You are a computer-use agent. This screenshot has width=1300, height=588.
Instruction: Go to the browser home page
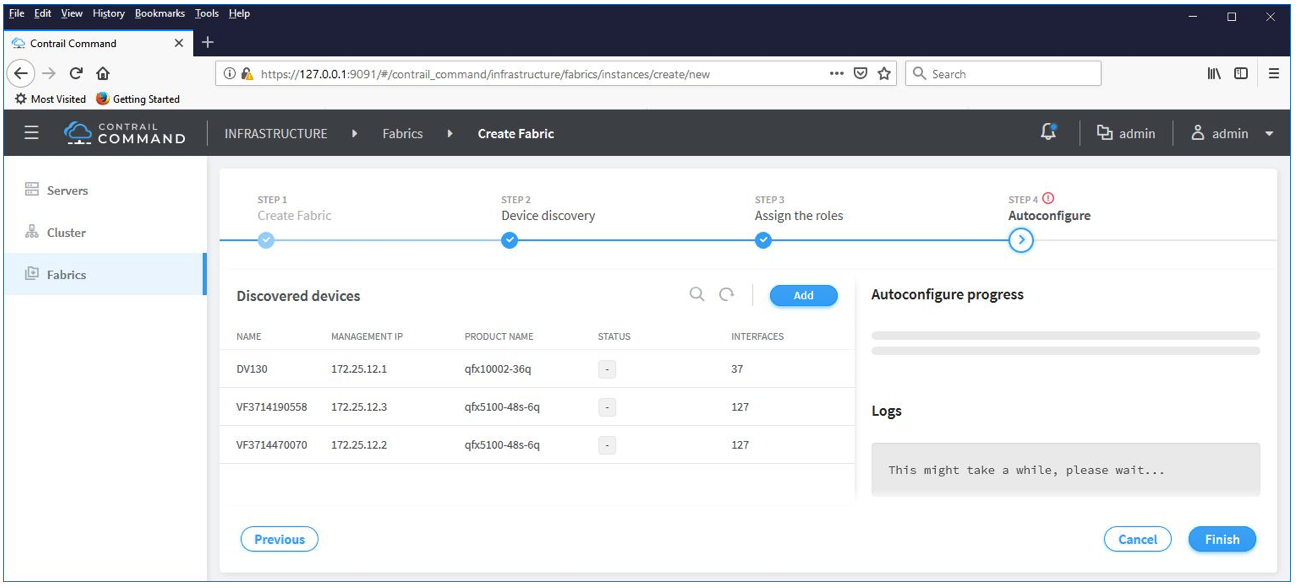click(x=103, y=73)
